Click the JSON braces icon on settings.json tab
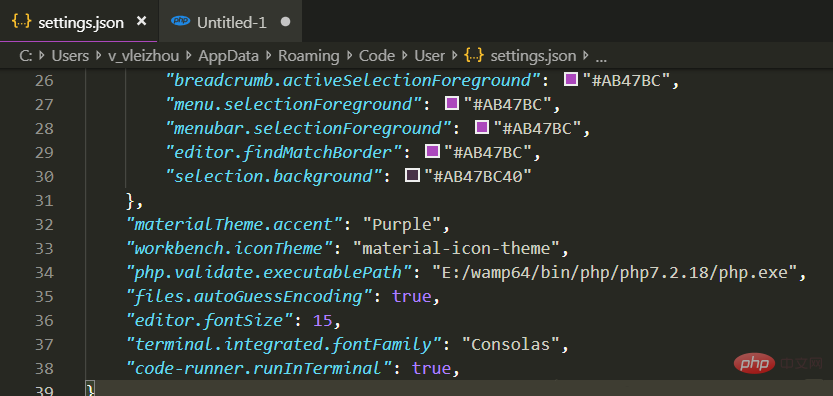 tap(22, 22)
